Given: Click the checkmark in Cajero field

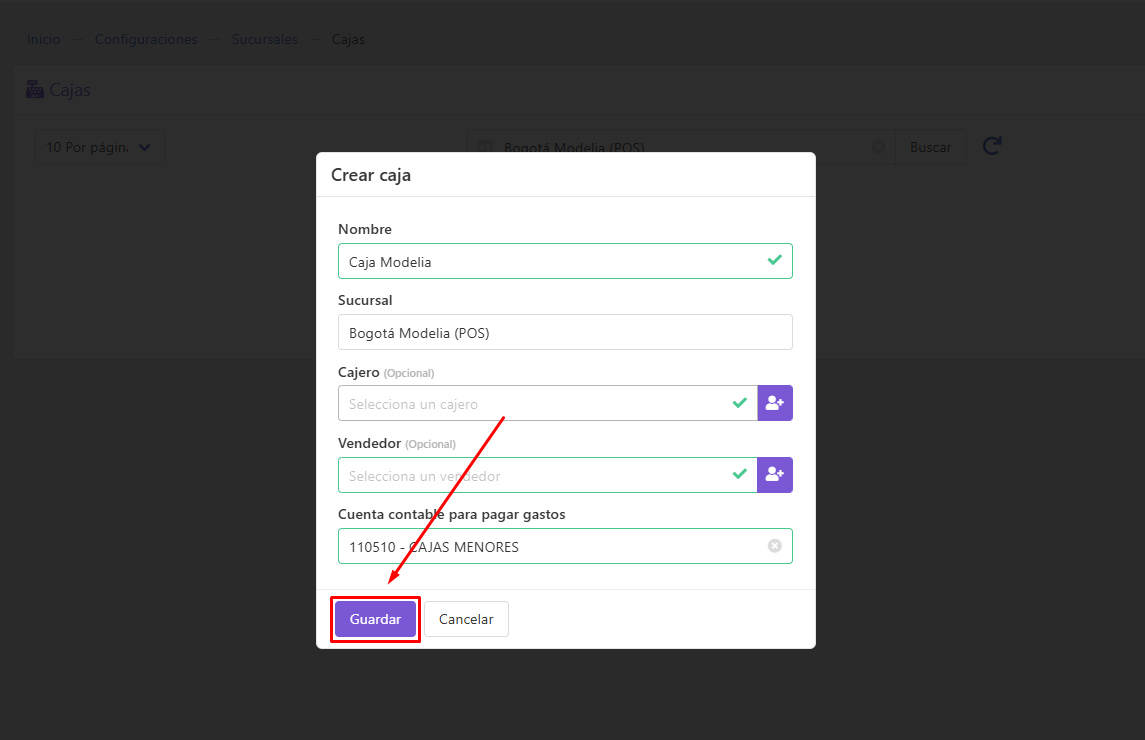Looking at the screenshot, I should coord(740,403).
